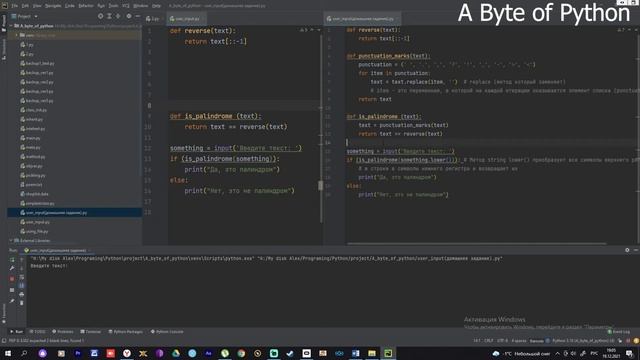Open the Edit menu
Viewport: 640px width, 360px height.
click(25, 6)
